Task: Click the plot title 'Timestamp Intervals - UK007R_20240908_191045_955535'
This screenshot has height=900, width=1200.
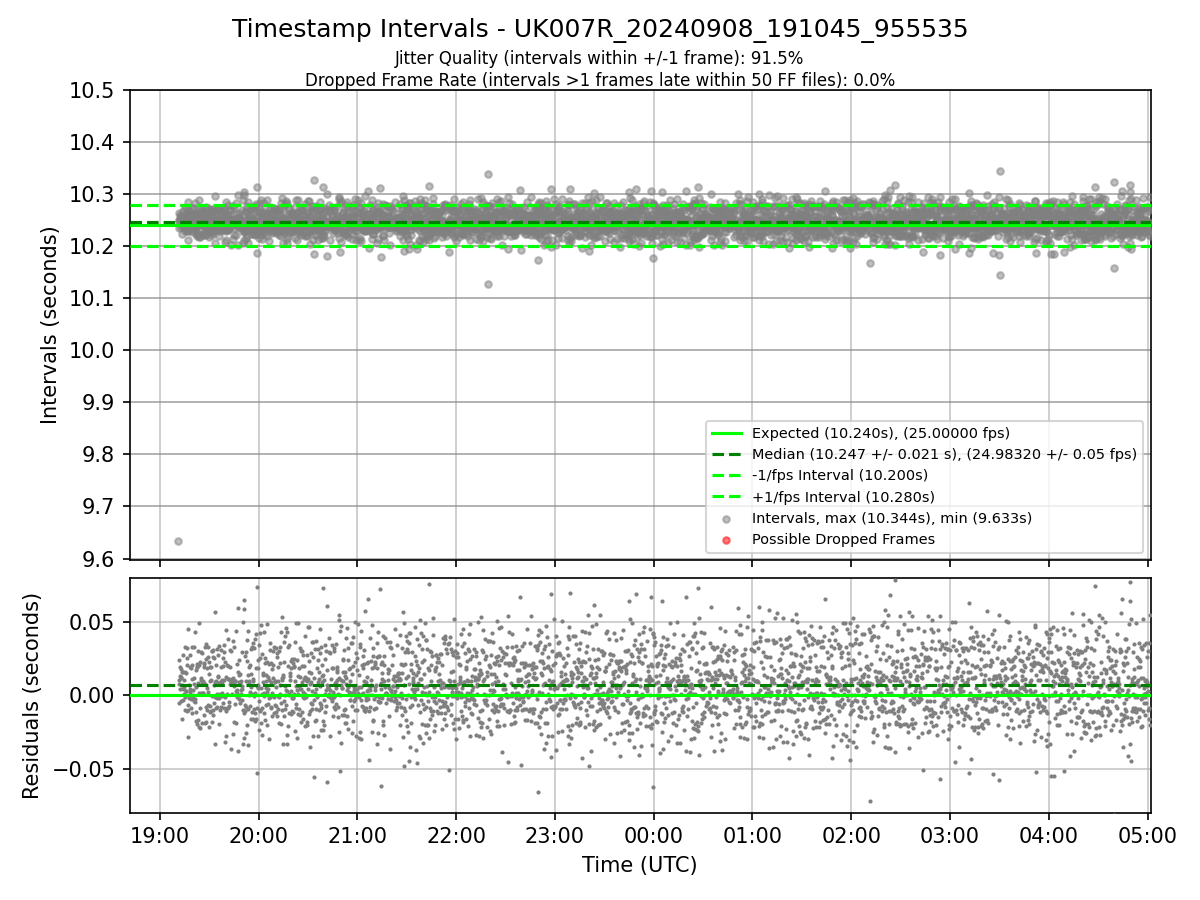Action: click(x=600, y=29)
